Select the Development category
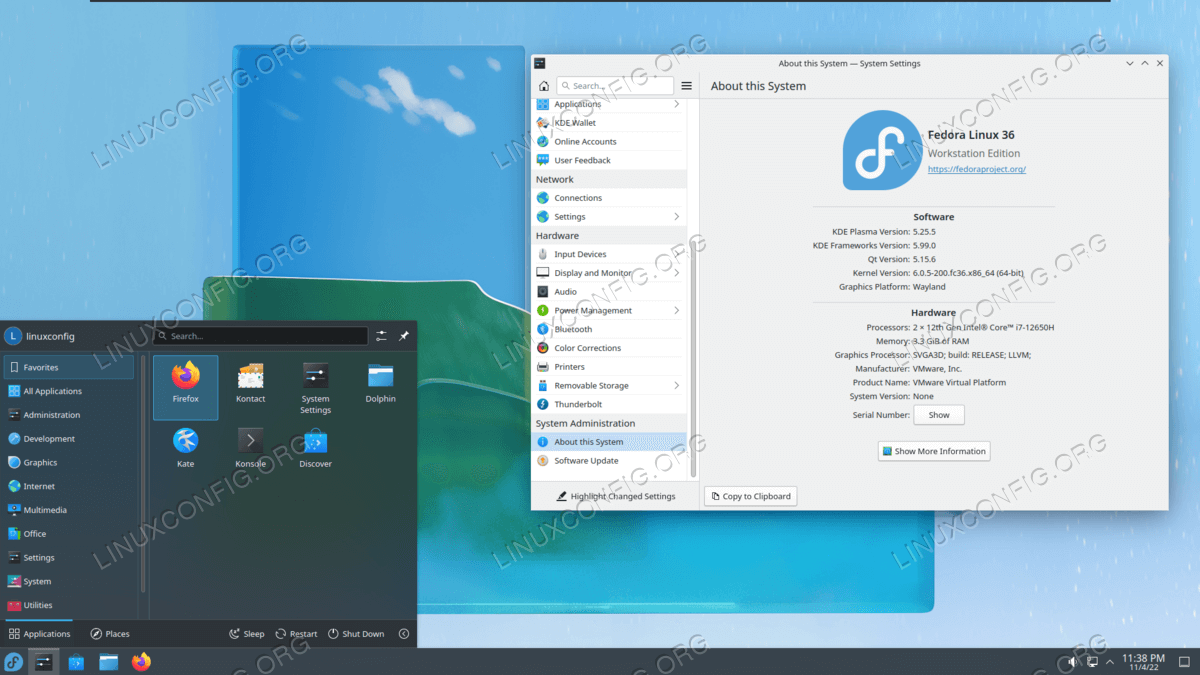The height and width of the screenshot is (675, 1200). (68, 439)
